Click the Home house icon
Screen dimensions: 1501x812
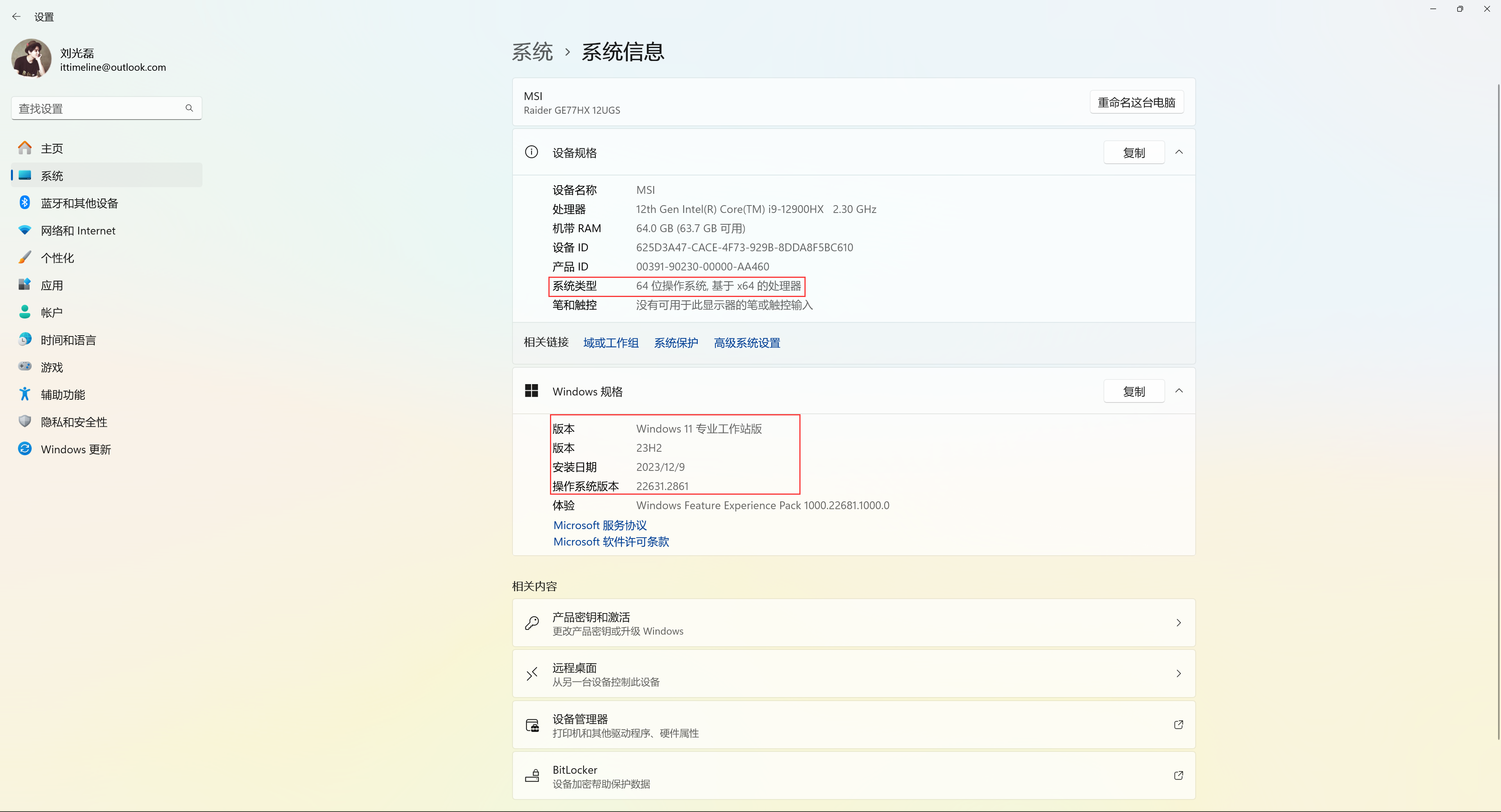click(x=25, y=148)
